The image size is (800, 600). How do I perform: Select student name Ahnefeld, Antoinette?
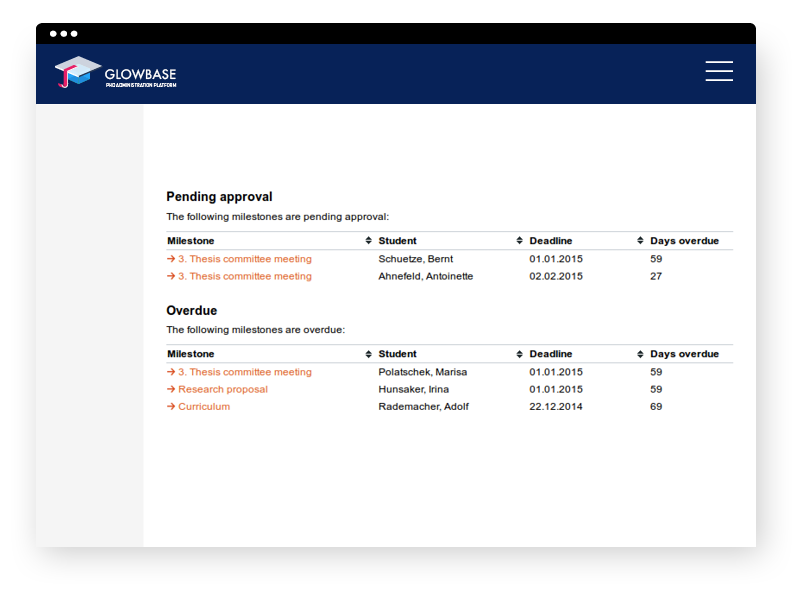tap(426, 276)
